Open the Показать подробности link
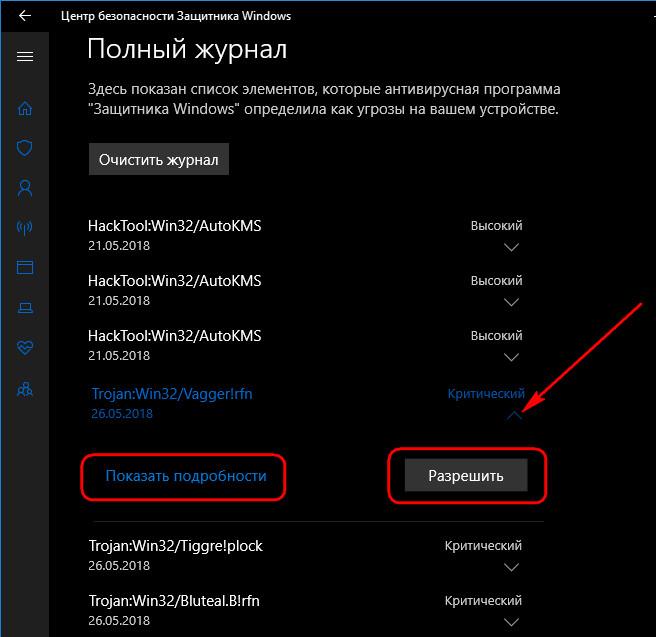656x637 pixels. [x=186, y=476]
